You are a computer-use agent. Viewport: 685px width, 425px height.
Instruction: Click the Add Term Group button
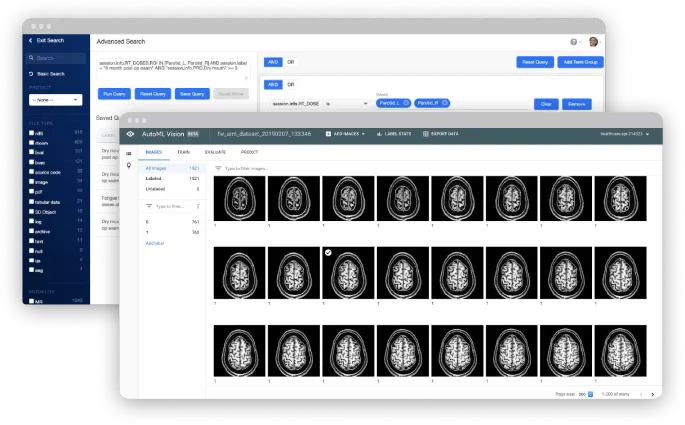coord(579,62)
